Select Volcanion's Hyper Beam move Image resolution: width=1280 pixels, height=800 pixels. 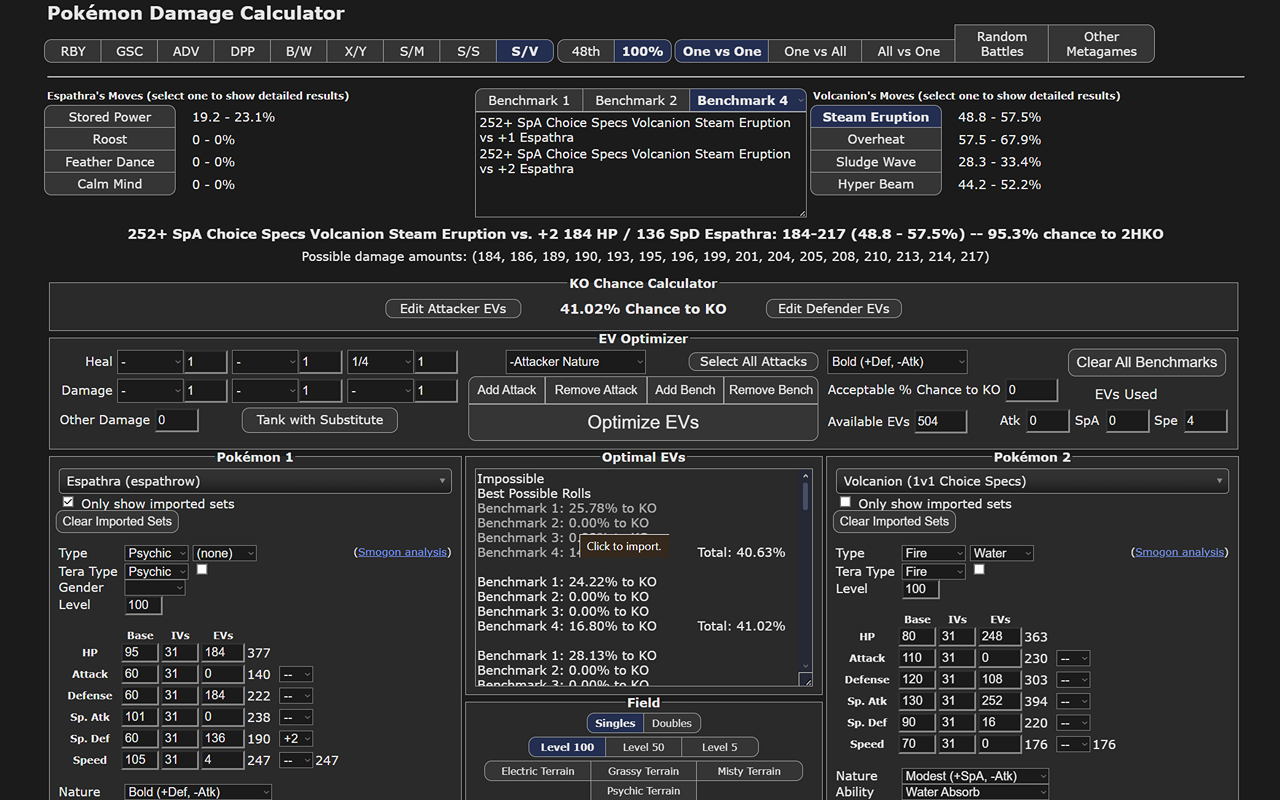876,184
